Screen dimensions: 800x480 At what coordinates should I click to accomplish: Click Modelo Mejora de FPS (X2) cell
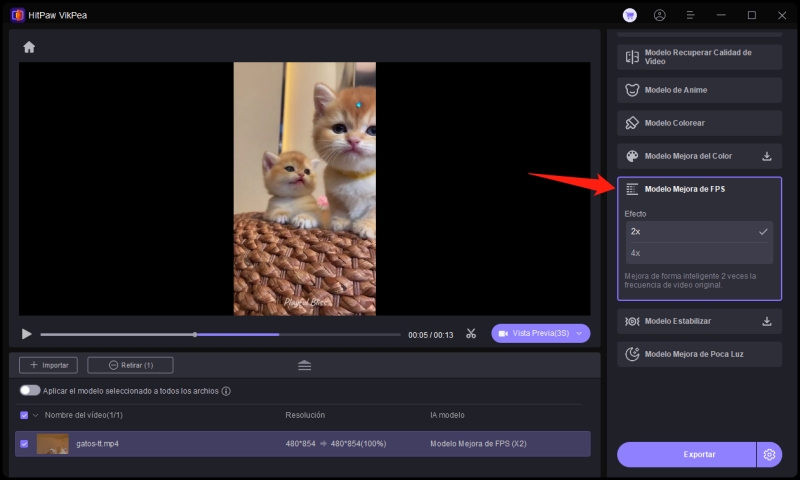click(478, 444)
